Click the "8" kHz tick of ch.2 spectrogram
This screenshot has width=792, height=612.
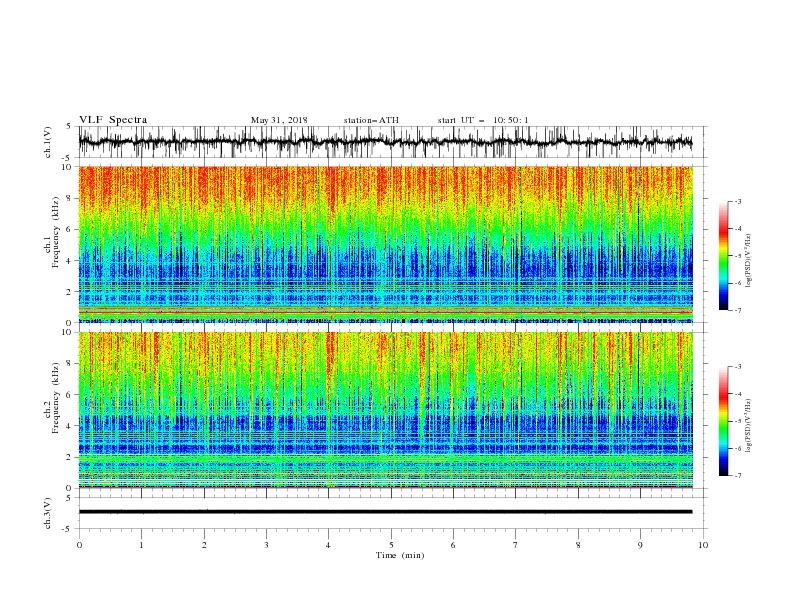pos(69,364)
